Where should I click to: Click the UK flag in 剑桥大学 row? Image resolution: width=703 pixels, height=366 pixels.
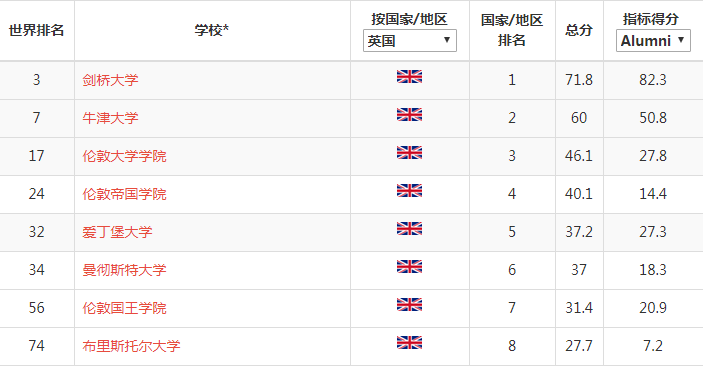coord(409,77)
